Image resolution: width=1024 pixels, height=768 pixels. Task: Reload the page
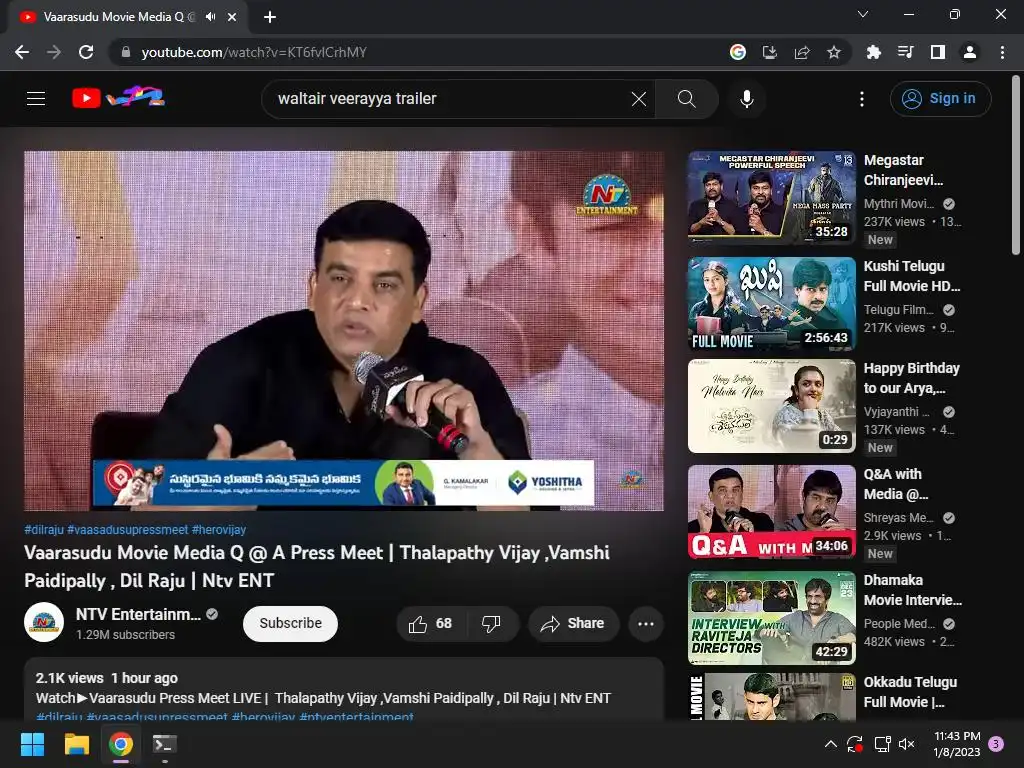click(86, 52)
